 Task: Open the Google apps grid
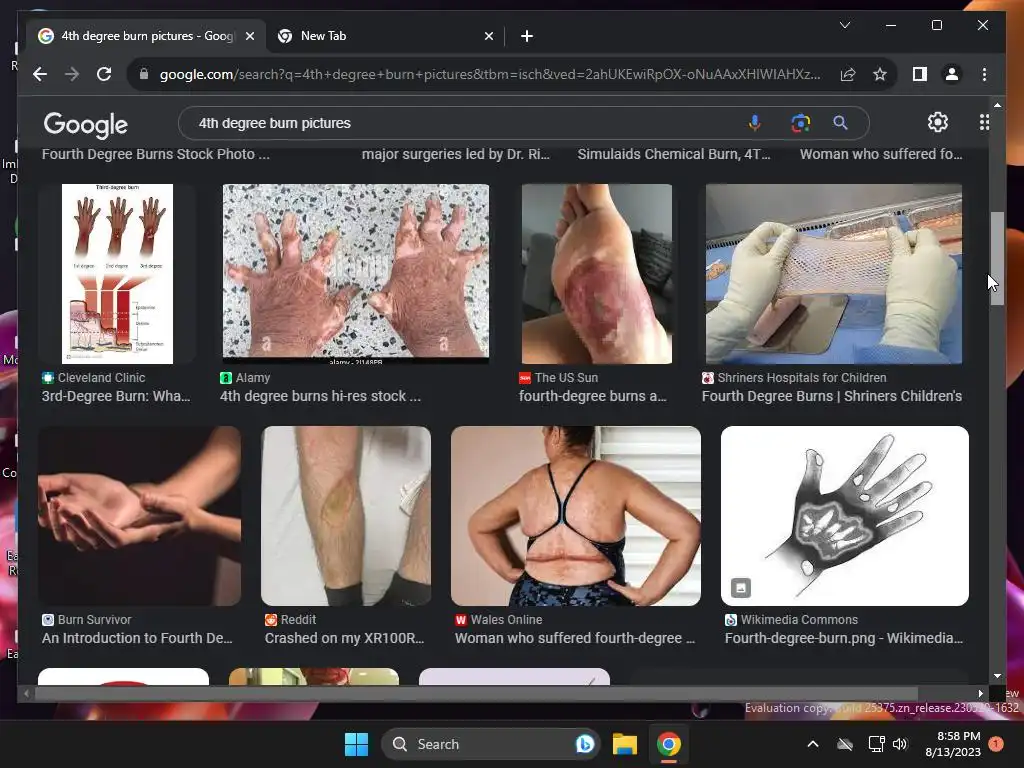(984, 122)
